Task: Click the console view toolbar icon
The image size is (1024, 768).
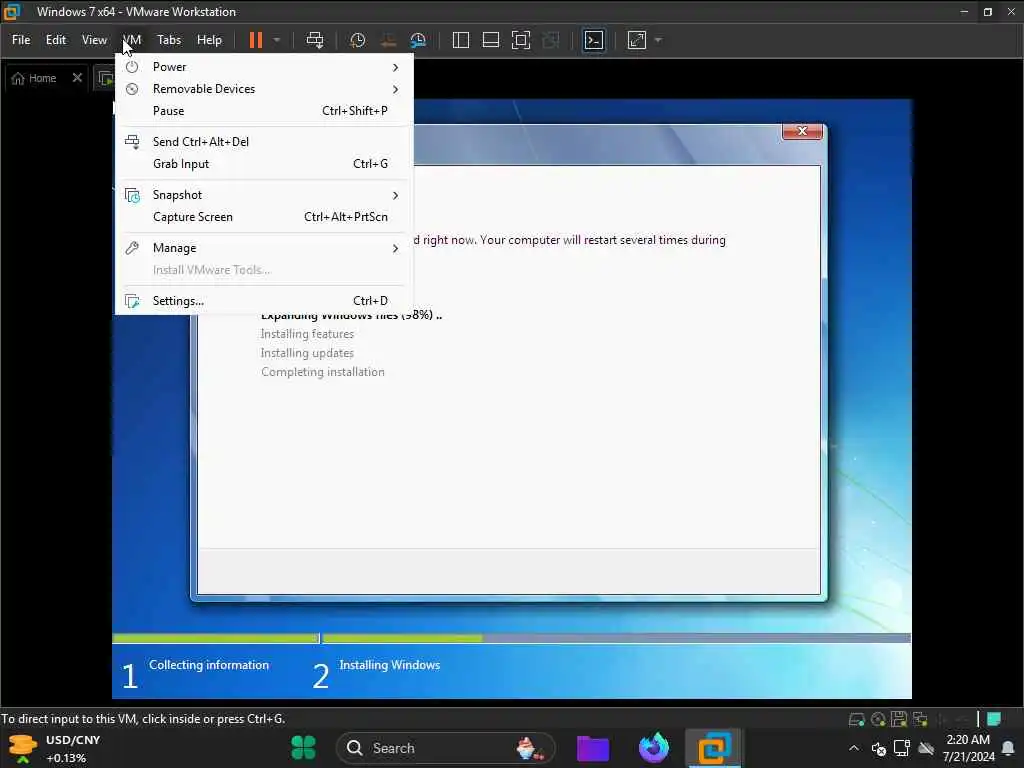Action: click(x=594, y=40)
